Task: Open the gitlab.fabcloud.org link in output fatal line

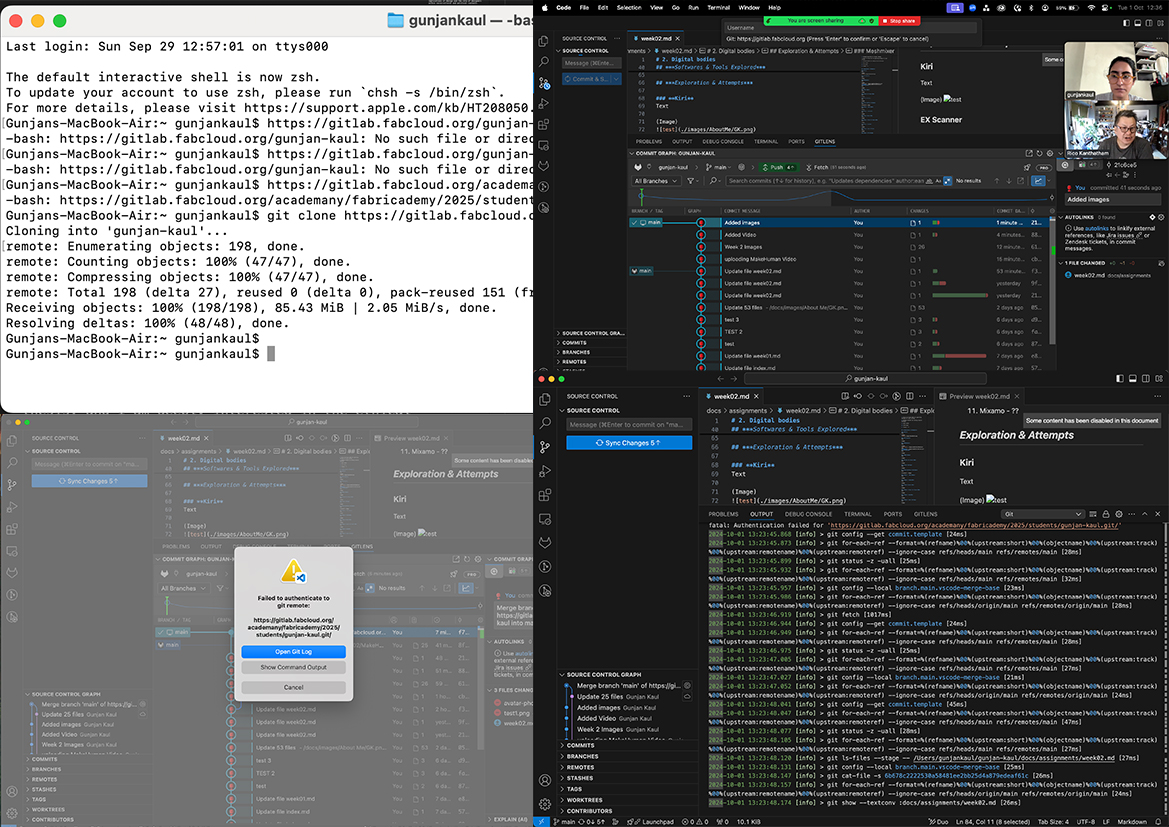Action: (x=975, y=525)
